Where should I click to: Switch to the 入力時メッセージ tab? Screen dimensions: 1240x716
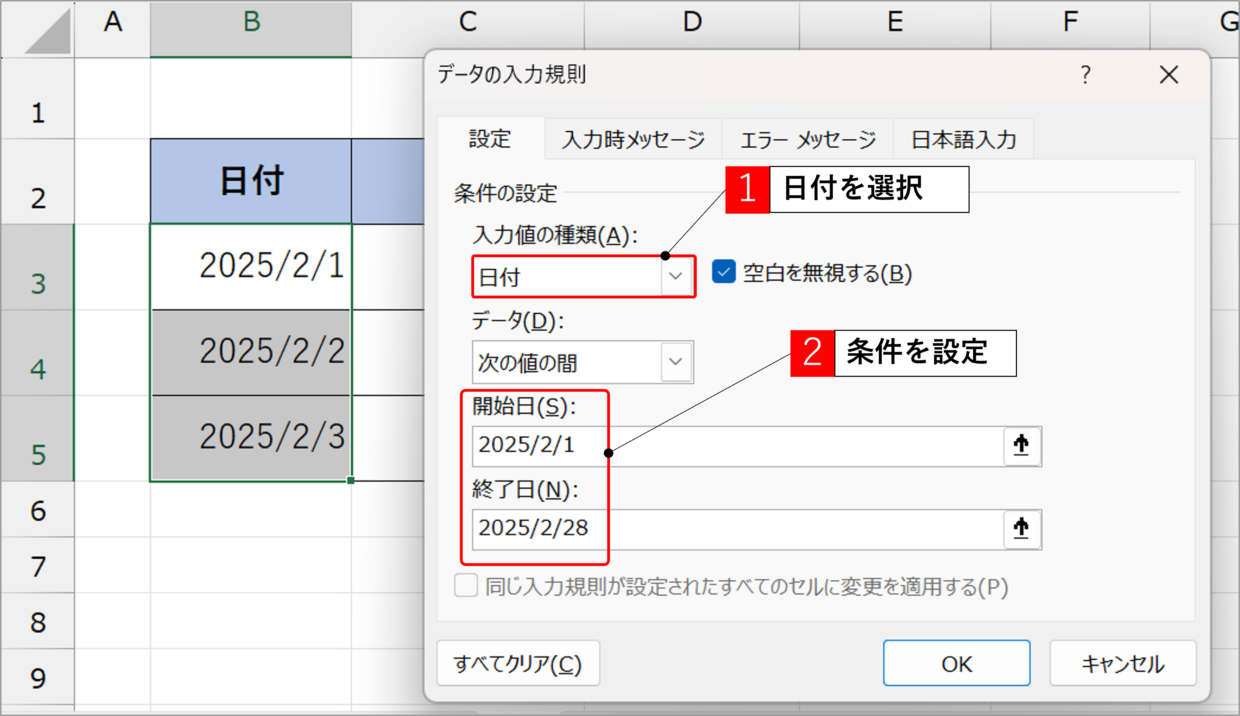click(633, 140)
